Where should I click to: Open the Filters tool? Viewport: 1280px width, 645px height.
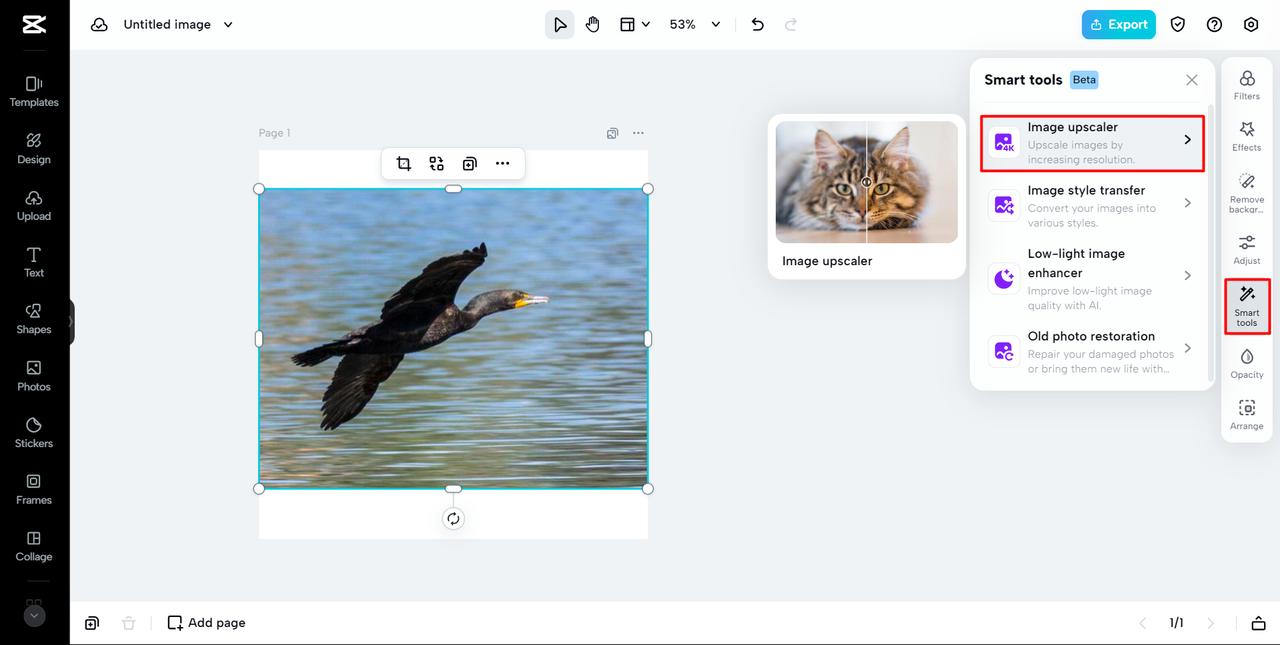[1247, 85]
